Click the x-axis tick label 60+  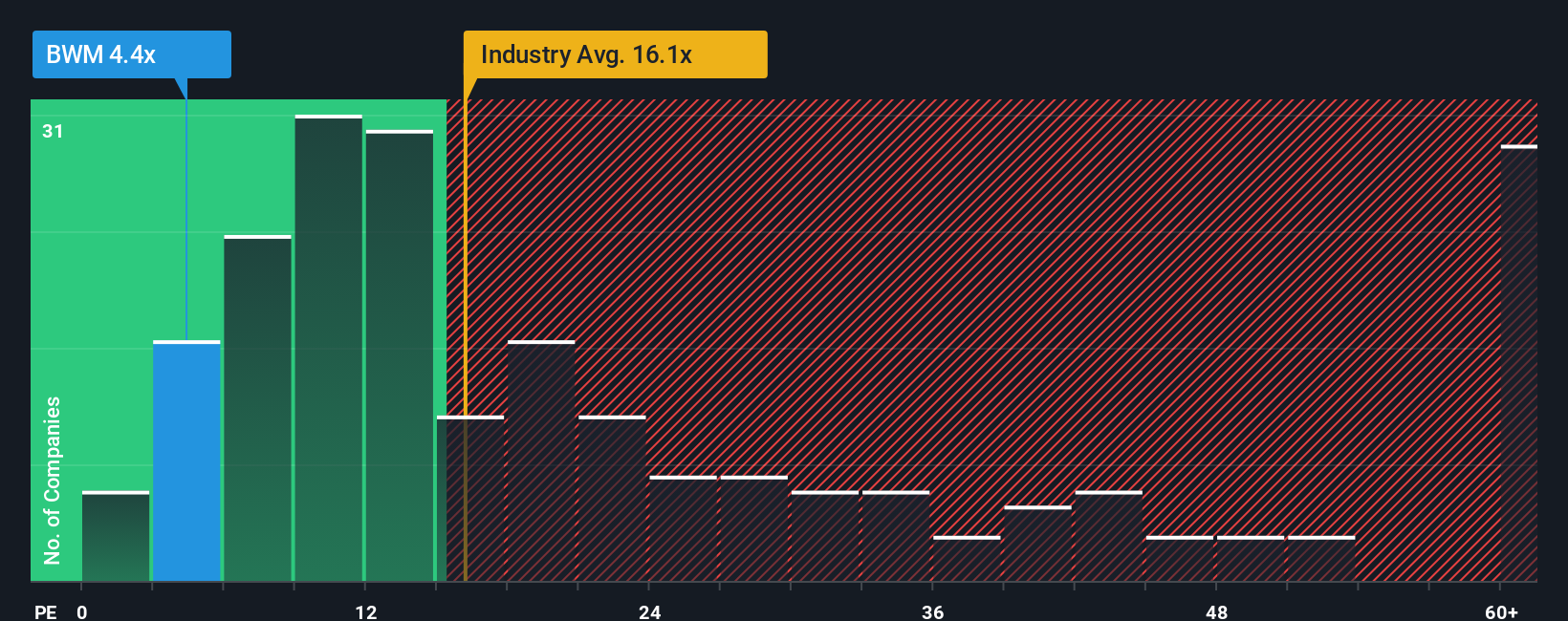click(1501, 611)
